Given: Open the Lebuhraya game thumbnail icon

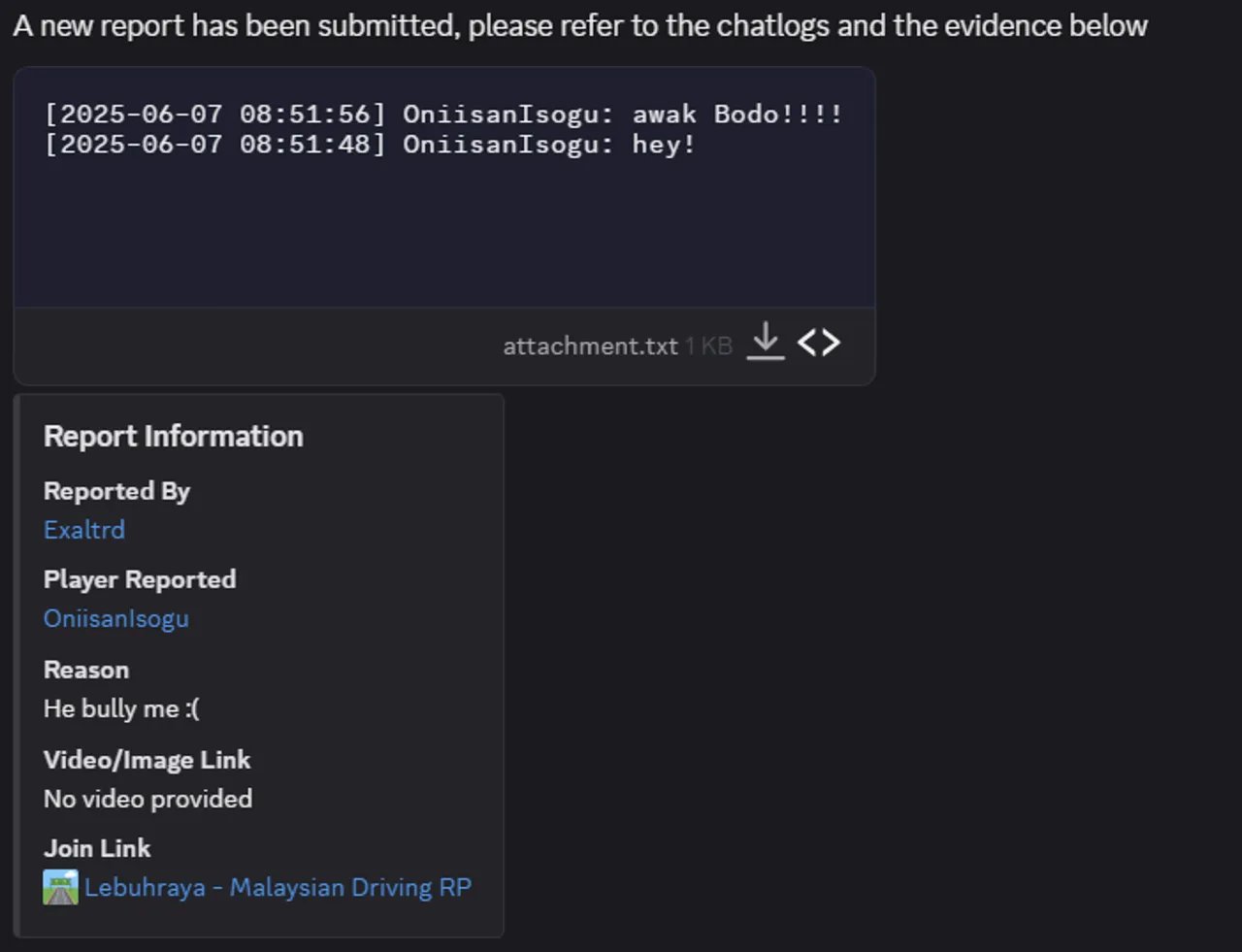Looking at the screenshot, I should point(60,887).
